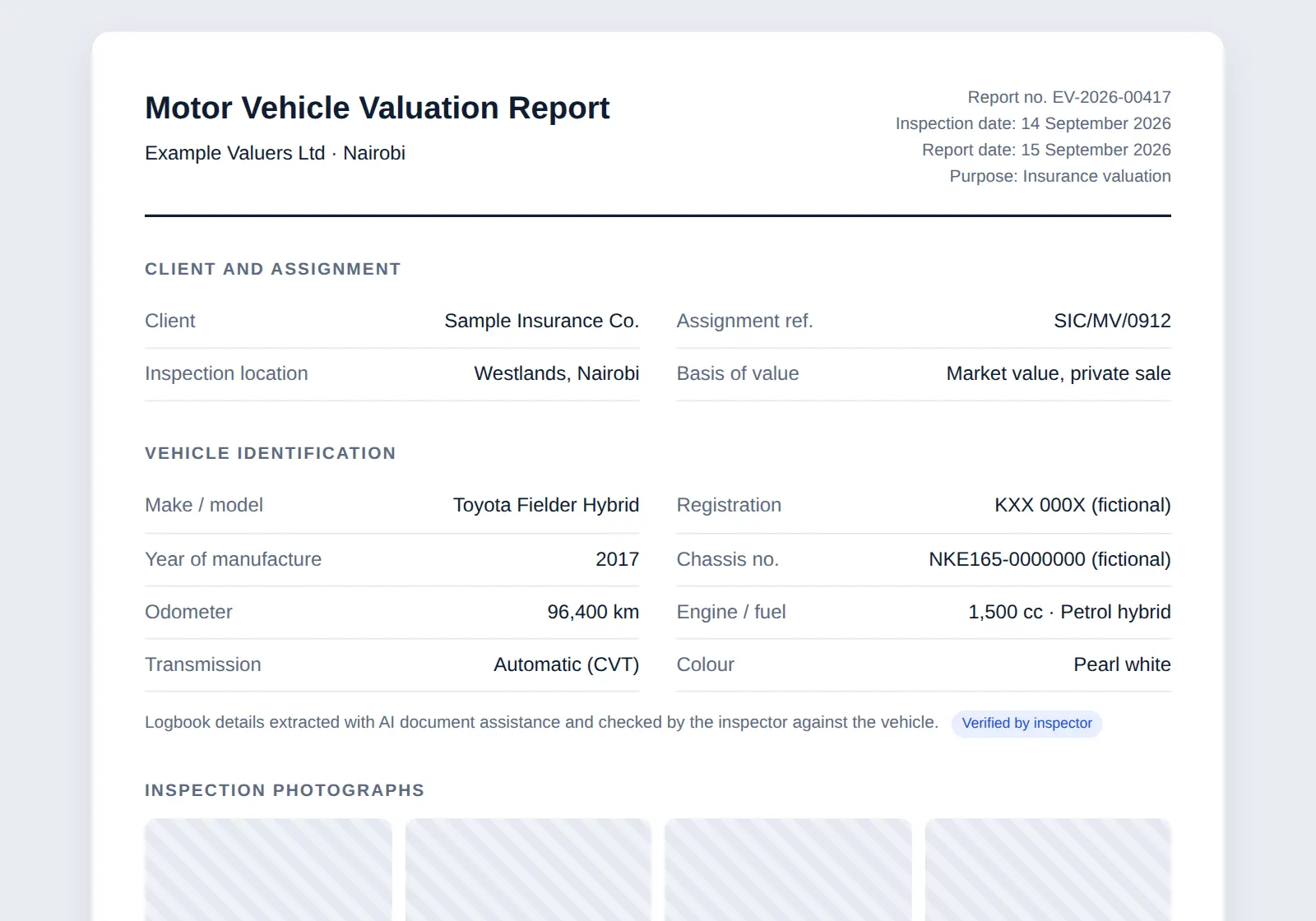Image resolution: width=1316 pixels, height=921 pixels.
Task: Click the "Client" field label
Action: 170,321
